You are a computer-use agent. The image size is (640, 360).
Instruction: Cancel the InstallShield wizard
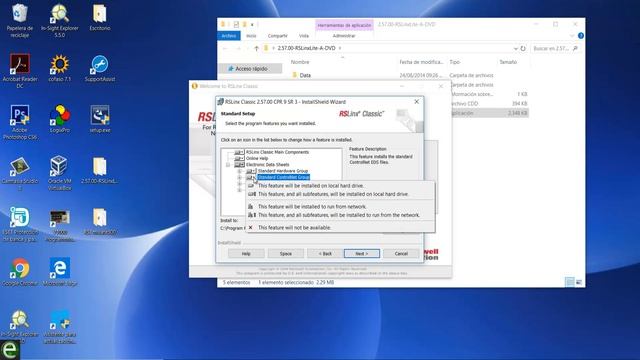(x=401, y=253)
